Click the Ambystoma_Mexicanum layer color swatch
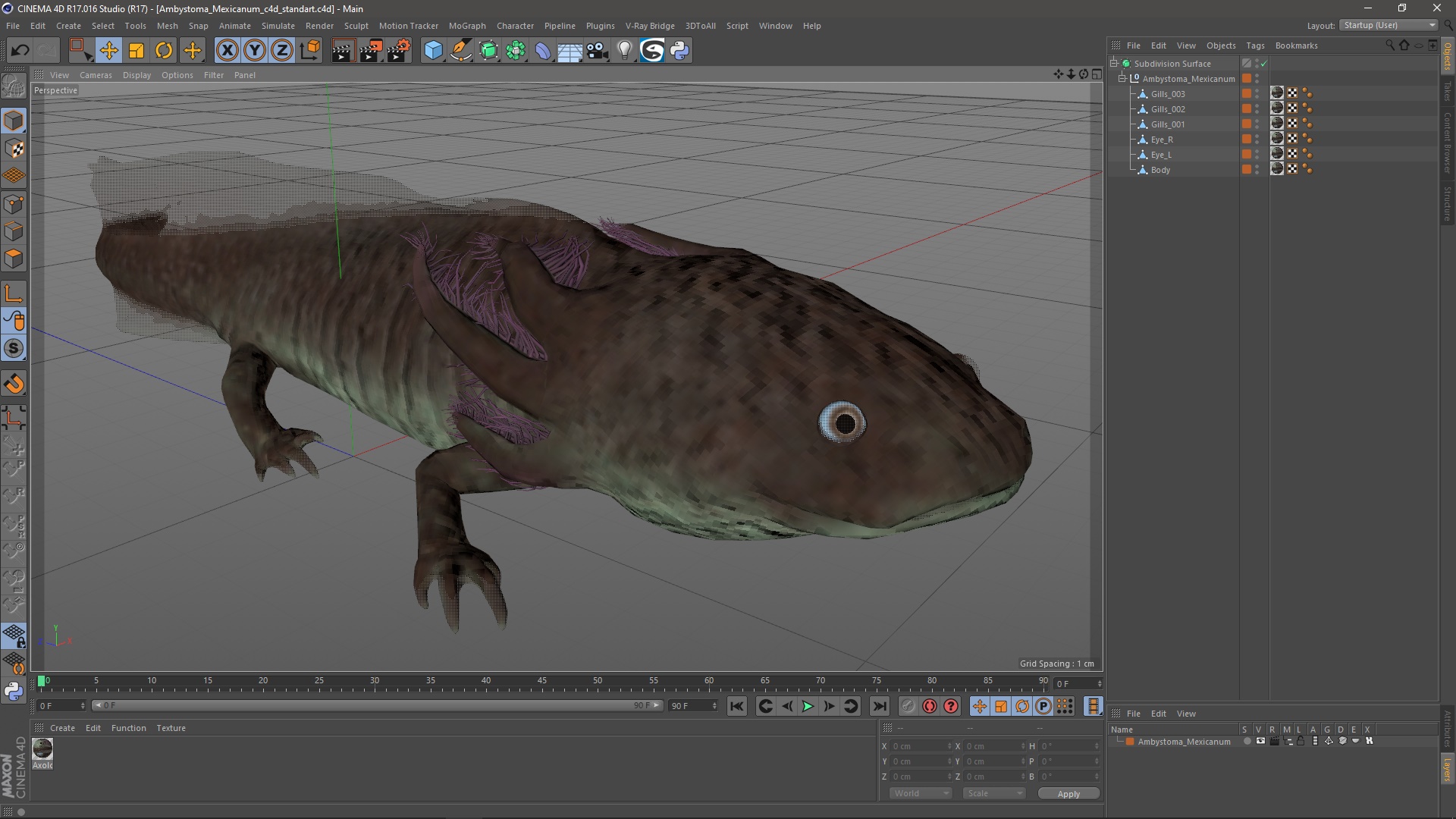Image resolution: width=1456 pixels, height=819 pixels. [x=1130, y=742]
